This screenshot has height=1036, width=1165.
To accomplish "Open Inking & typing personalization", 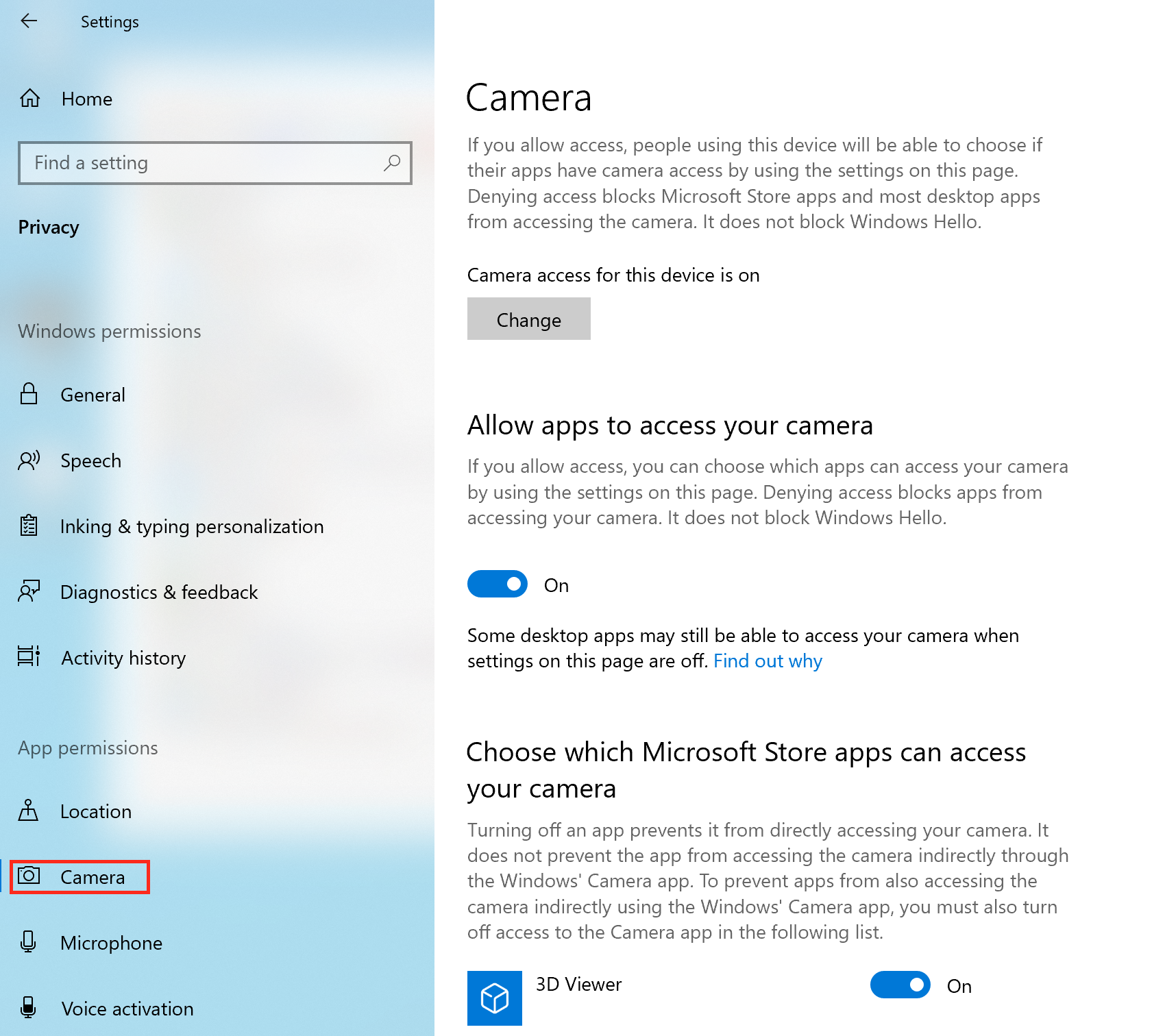I will 192,526.
